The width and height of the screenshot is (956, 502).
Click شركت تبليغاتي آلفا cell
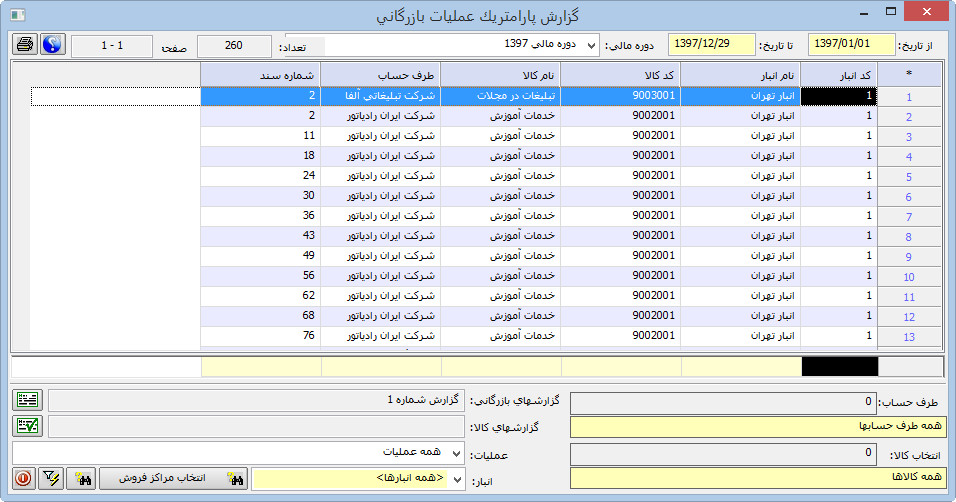tap(380, 96)
